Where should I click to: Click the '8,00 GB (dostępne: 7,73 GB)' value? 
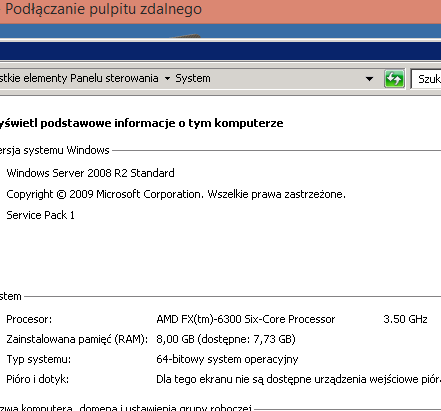click(226, 339)
